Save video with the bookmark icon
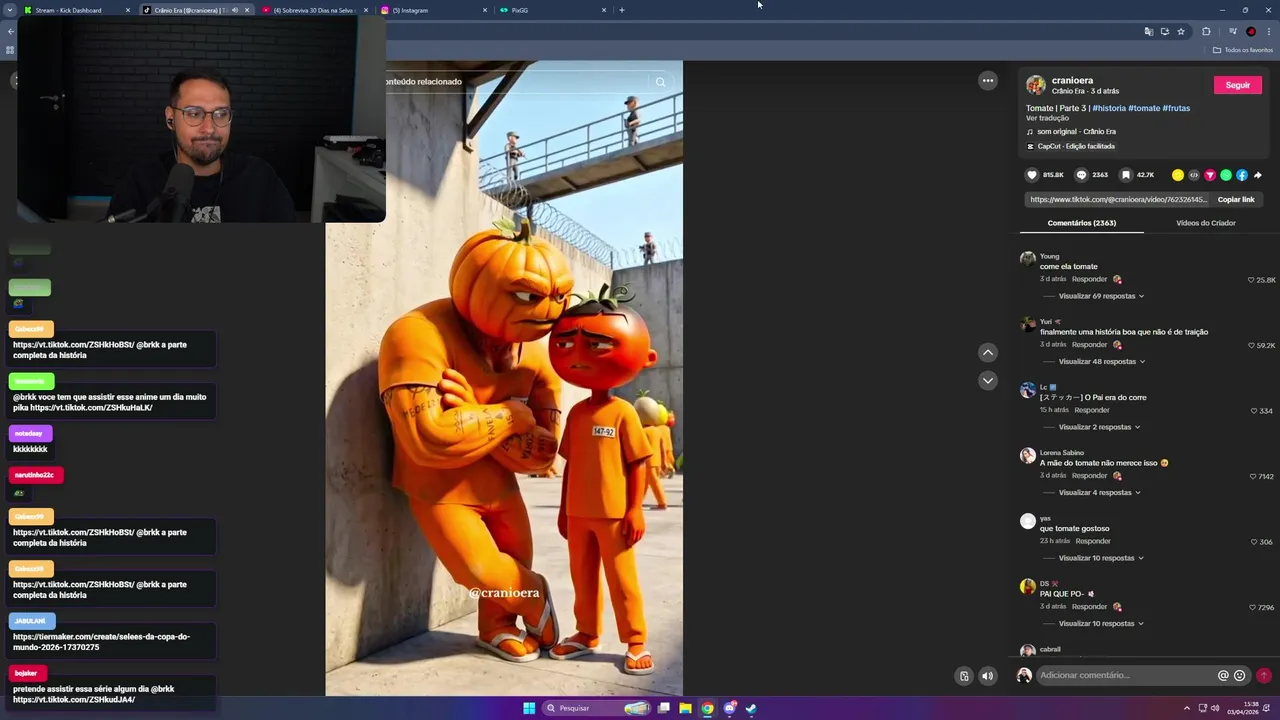The height and width of the screenshot is (720, 1280). [1126, 175]
